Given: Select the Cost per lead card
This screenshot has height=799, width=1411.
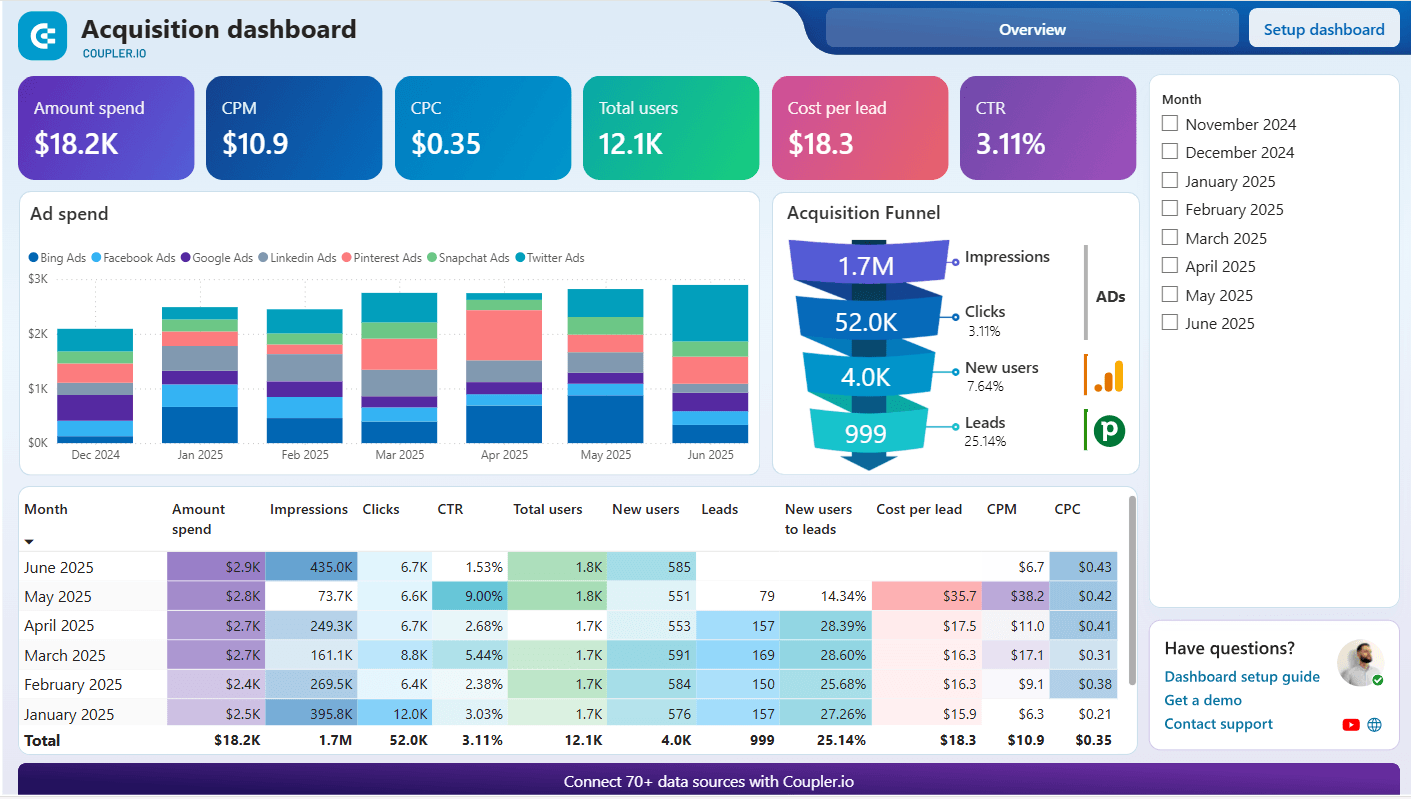Looking at the screenshot, I should [860, 128].
